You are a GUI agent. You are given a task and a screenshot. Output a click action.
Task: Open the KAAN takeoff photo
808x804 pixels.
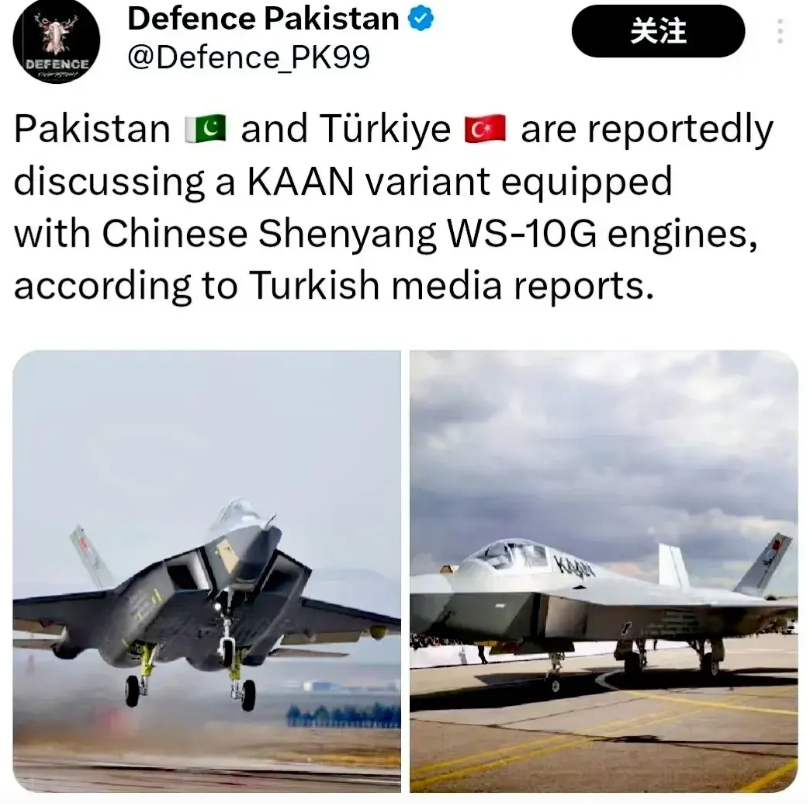coord(207,571)
